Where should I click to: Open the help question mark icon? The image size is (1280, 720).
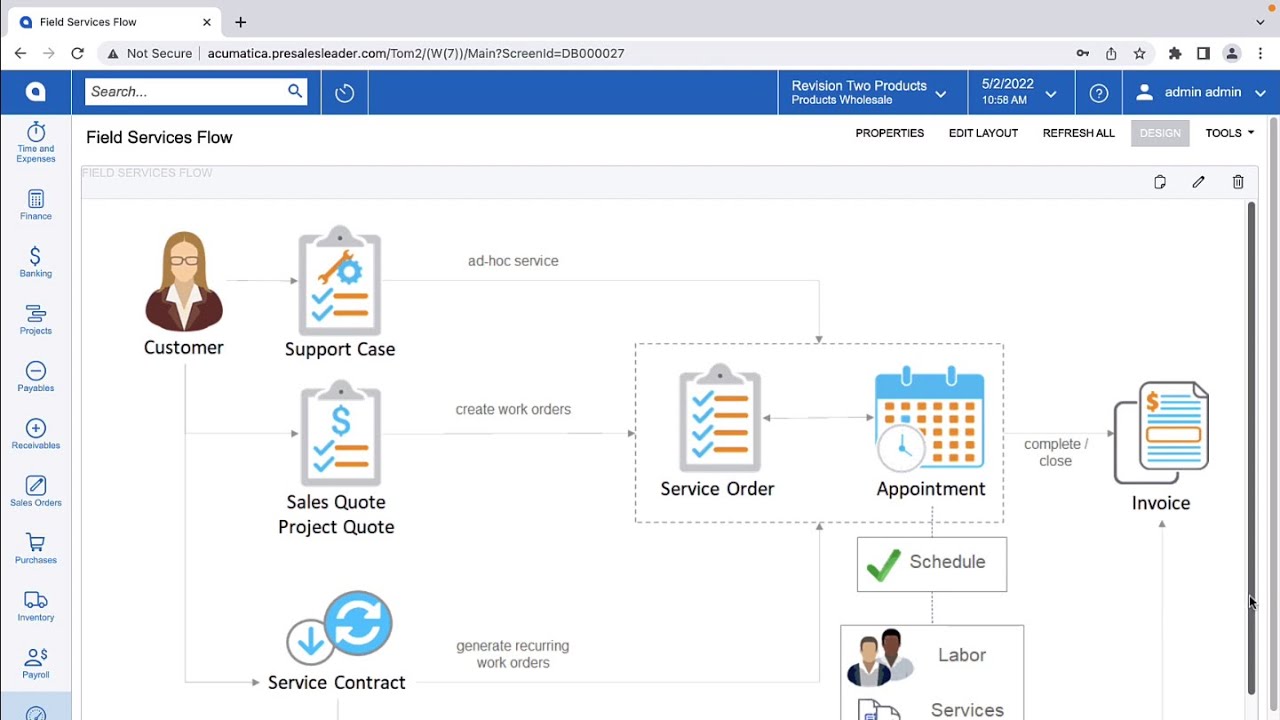[x=1099, y=93]
